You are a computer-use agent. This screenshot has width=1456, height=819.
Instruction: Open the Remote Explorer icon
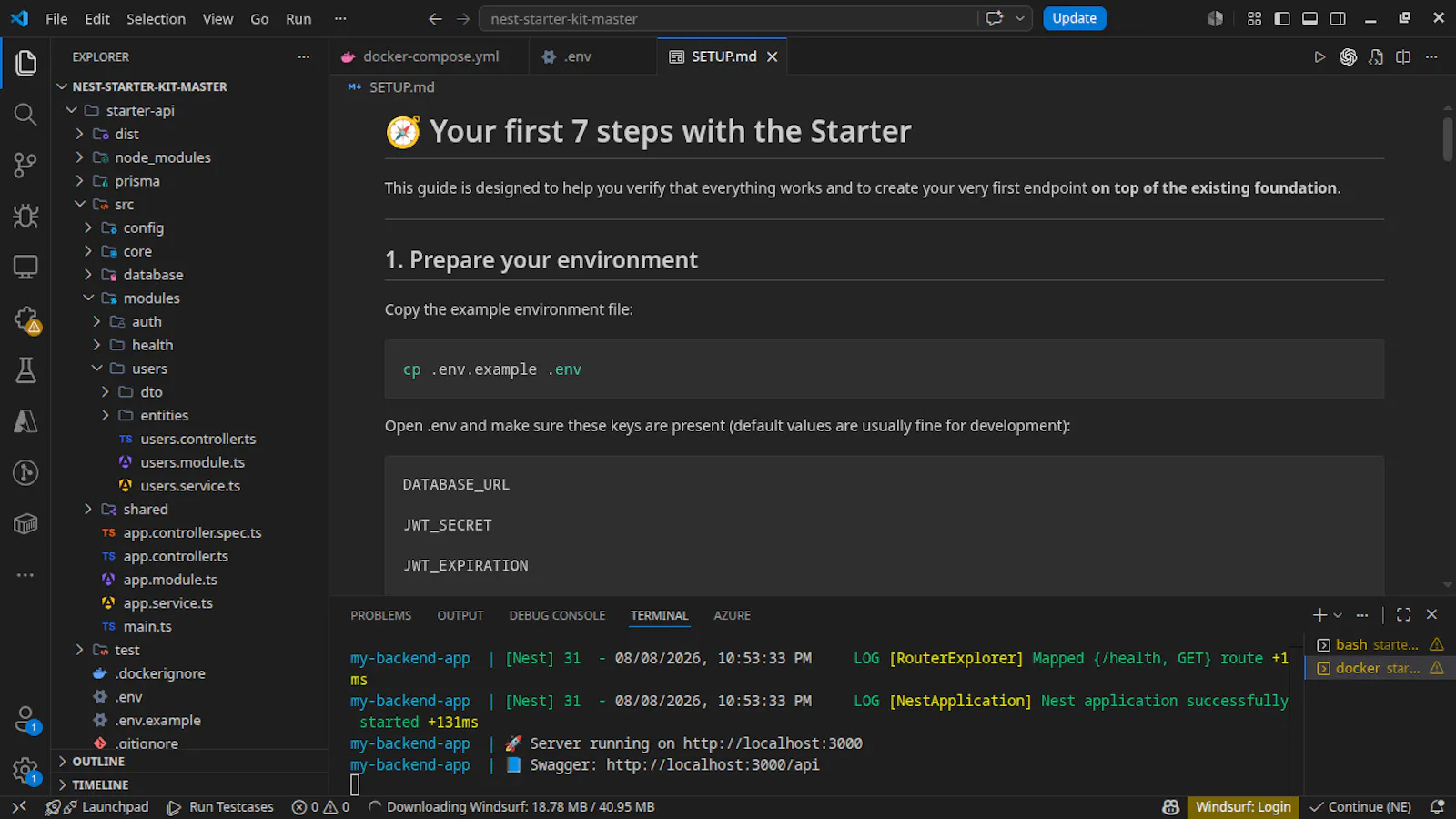(25, 268)
